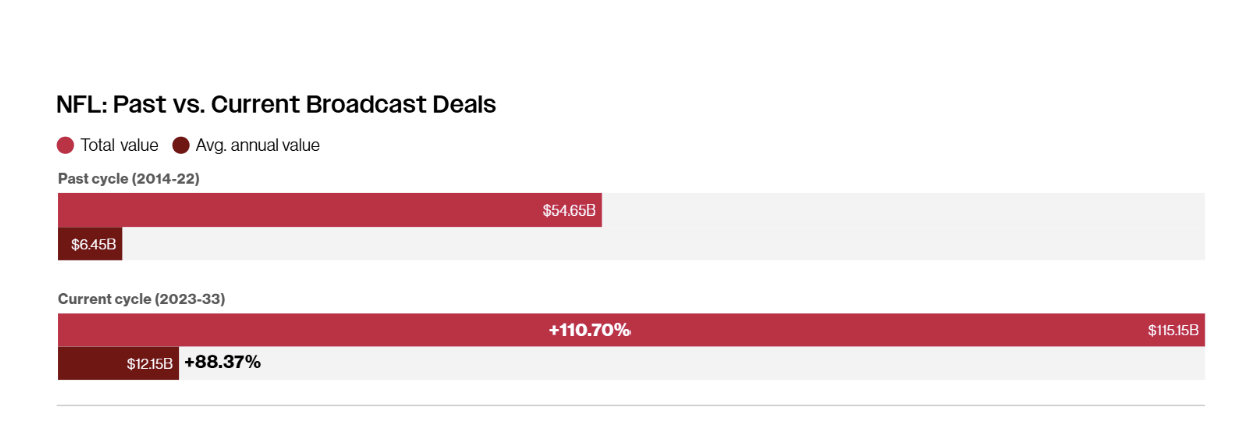Click the word "Deals" in the chart title
This screenshot has height=426, width=1256.
point(463,104)
